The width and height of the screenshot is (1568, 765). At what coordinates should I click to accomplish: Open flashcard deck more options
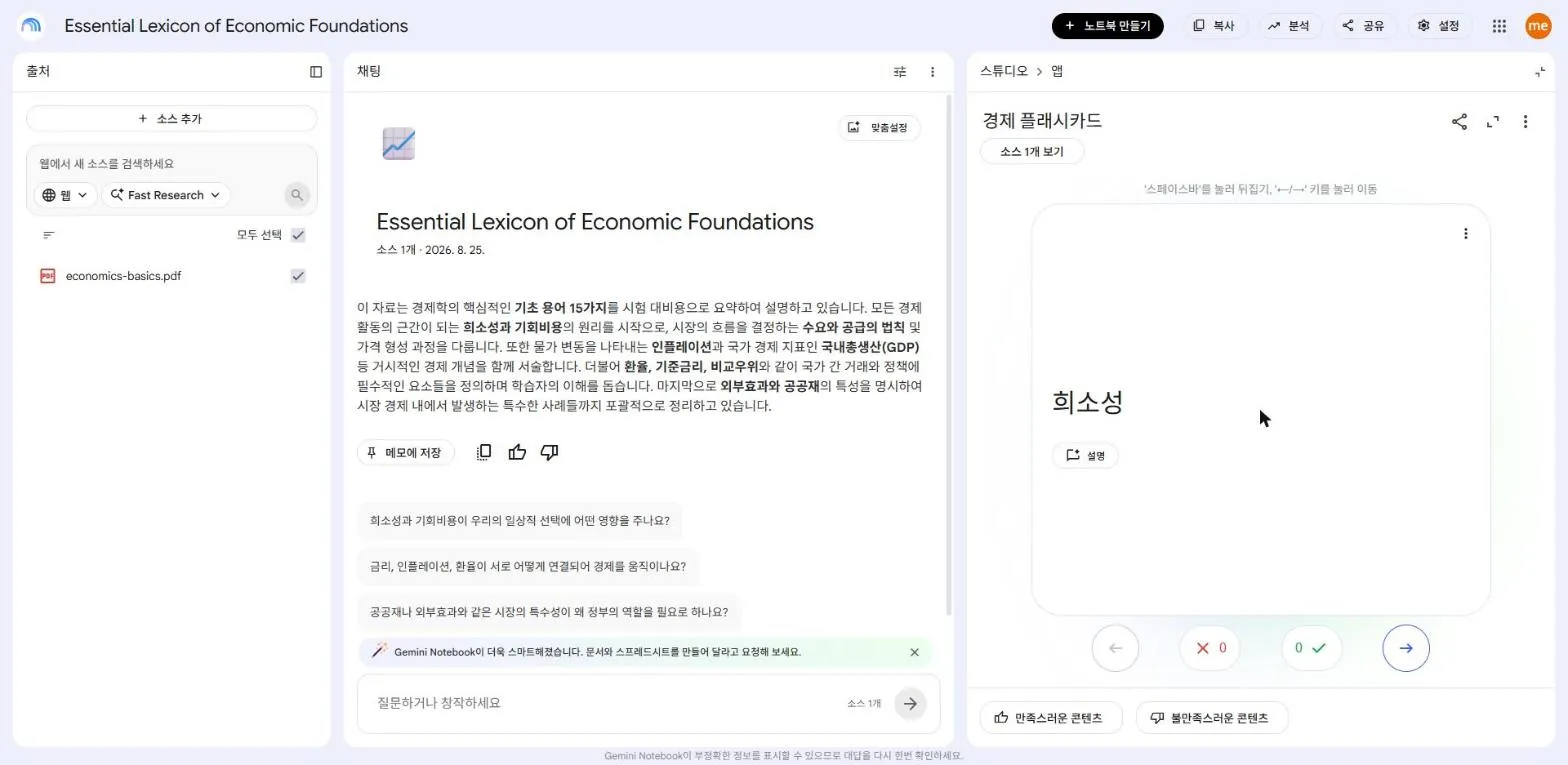coord(1525,122)
